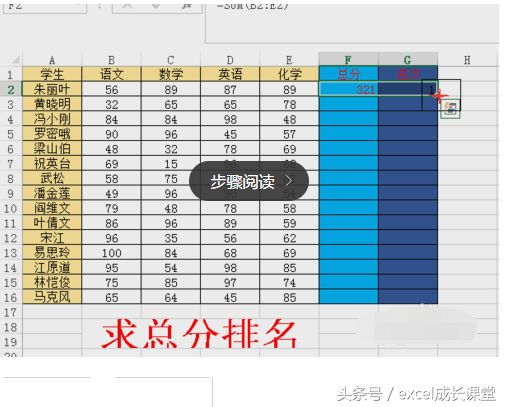Select row 18 header
This screenshot has width=505, height=407.
point(11,327)
